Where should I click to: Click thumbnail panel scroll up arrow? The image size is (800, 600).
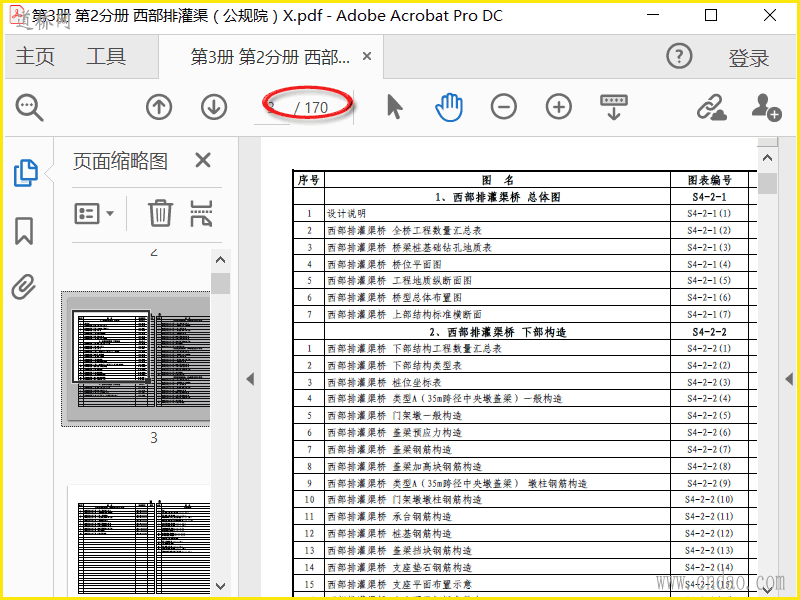(220, 260)
